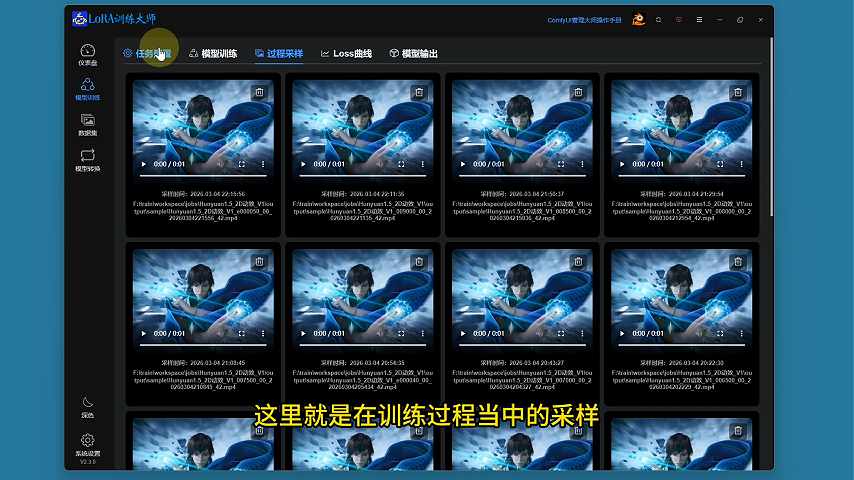Open more options on the 21:50:37 video
Viewport: 854px width, 480px height.
click(582, 164)
